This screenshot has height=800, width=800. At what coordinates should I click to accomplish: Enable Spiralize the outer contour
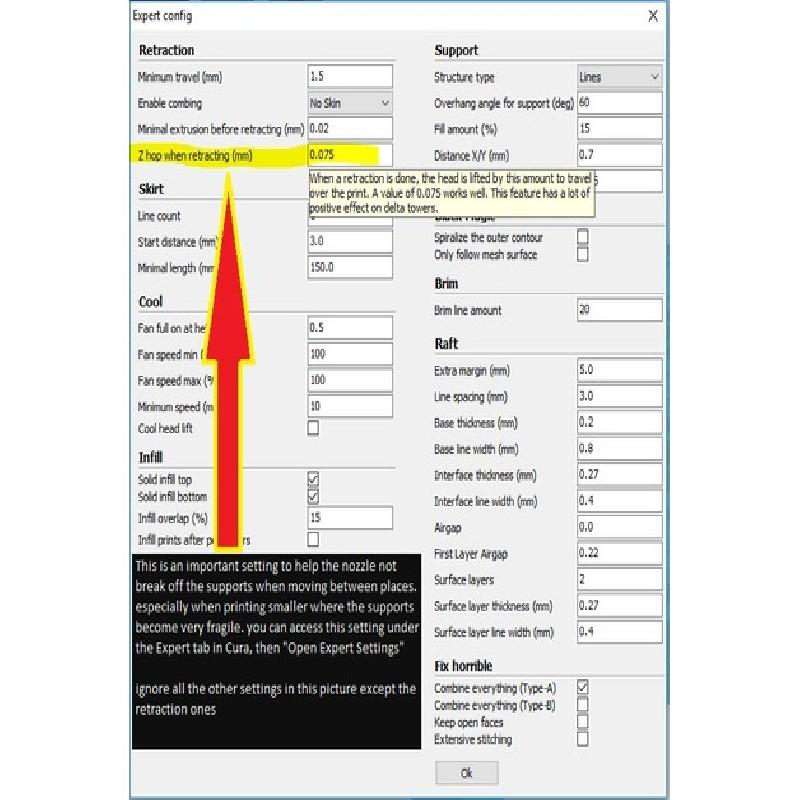click(582, 236)
